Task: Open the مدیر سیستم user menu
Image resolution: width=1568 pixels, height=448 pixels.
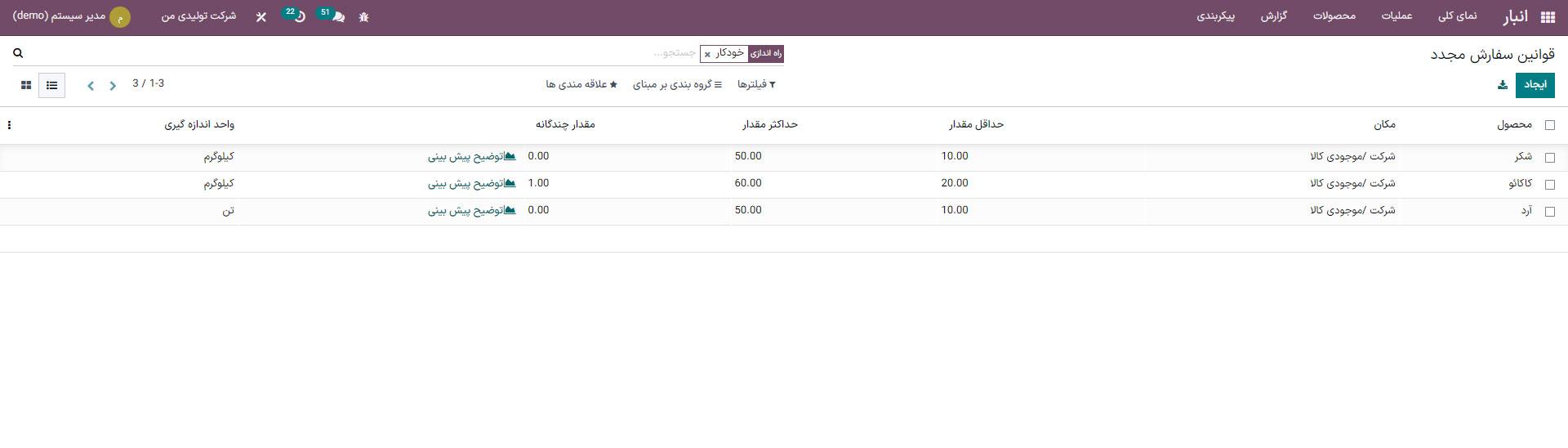Action: click(71, 16)
